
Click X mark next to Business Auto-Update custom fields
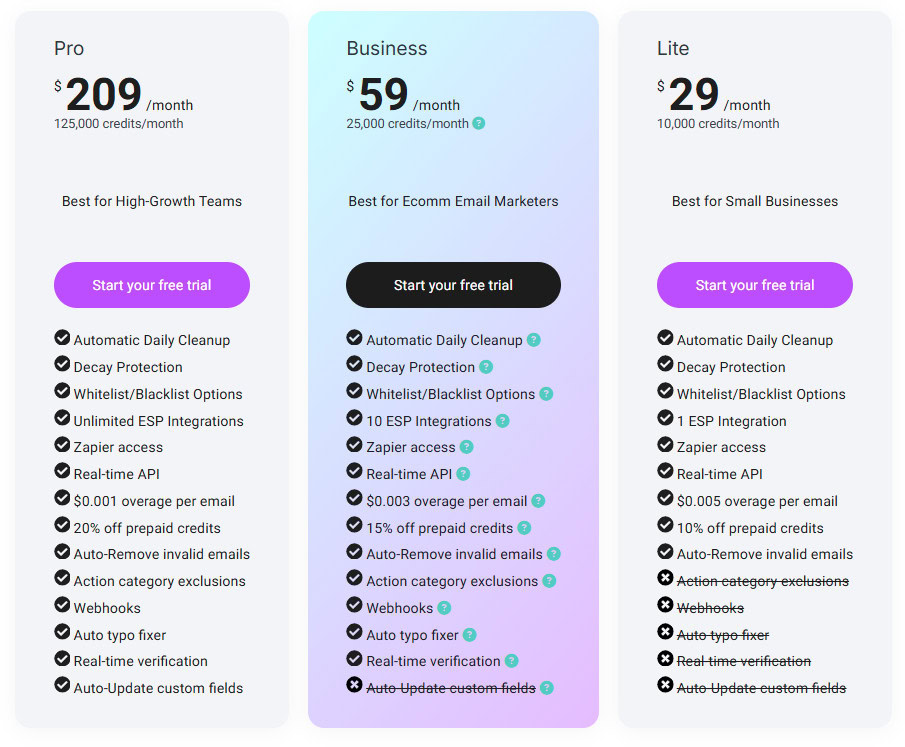point(354,685)
